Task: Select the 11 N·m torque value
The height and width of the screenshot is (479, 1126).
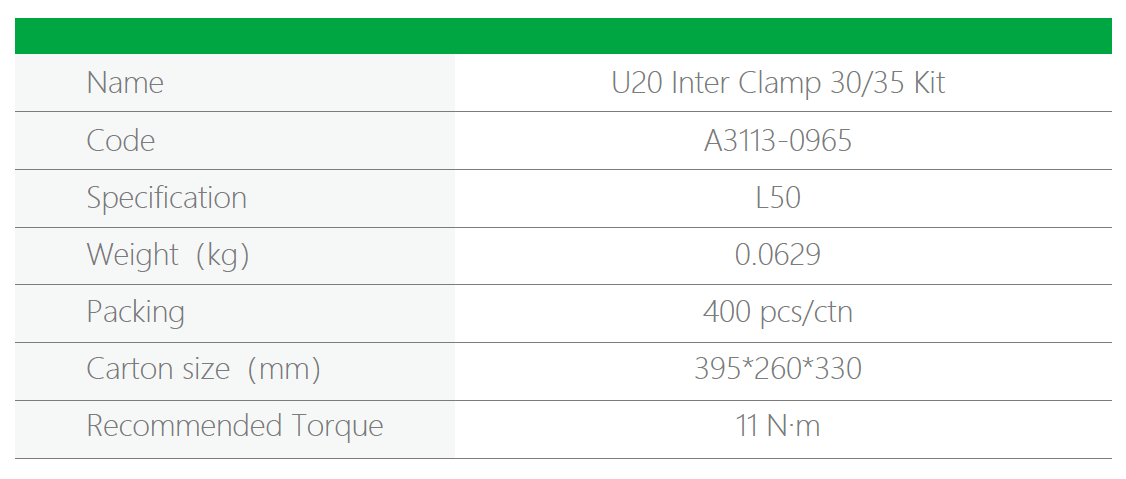Action: point(778,427)
